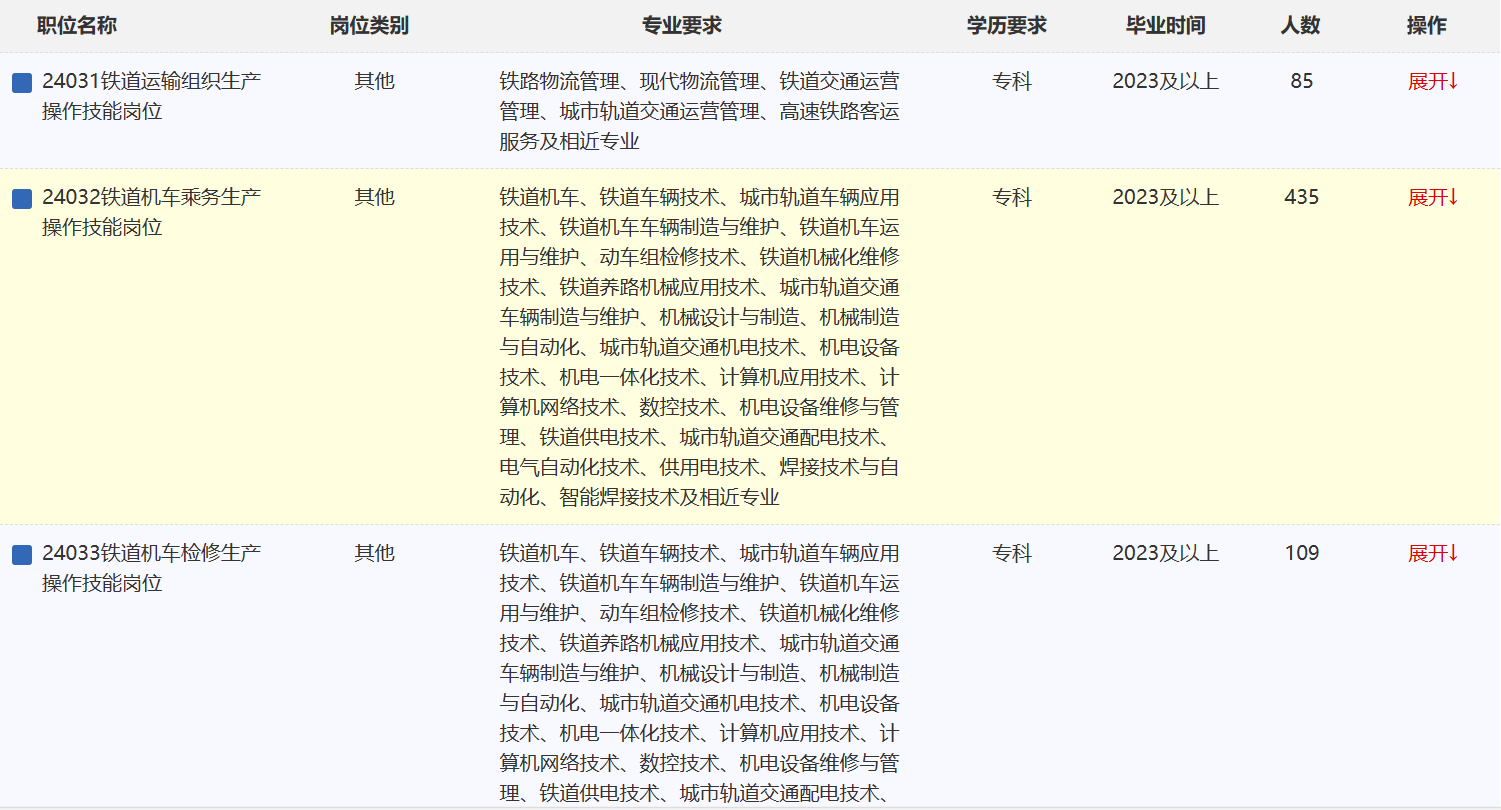Viewport: 1501px width, 810px height.
Task: Click the 学历要求 column header
Action: [1006, 26]
